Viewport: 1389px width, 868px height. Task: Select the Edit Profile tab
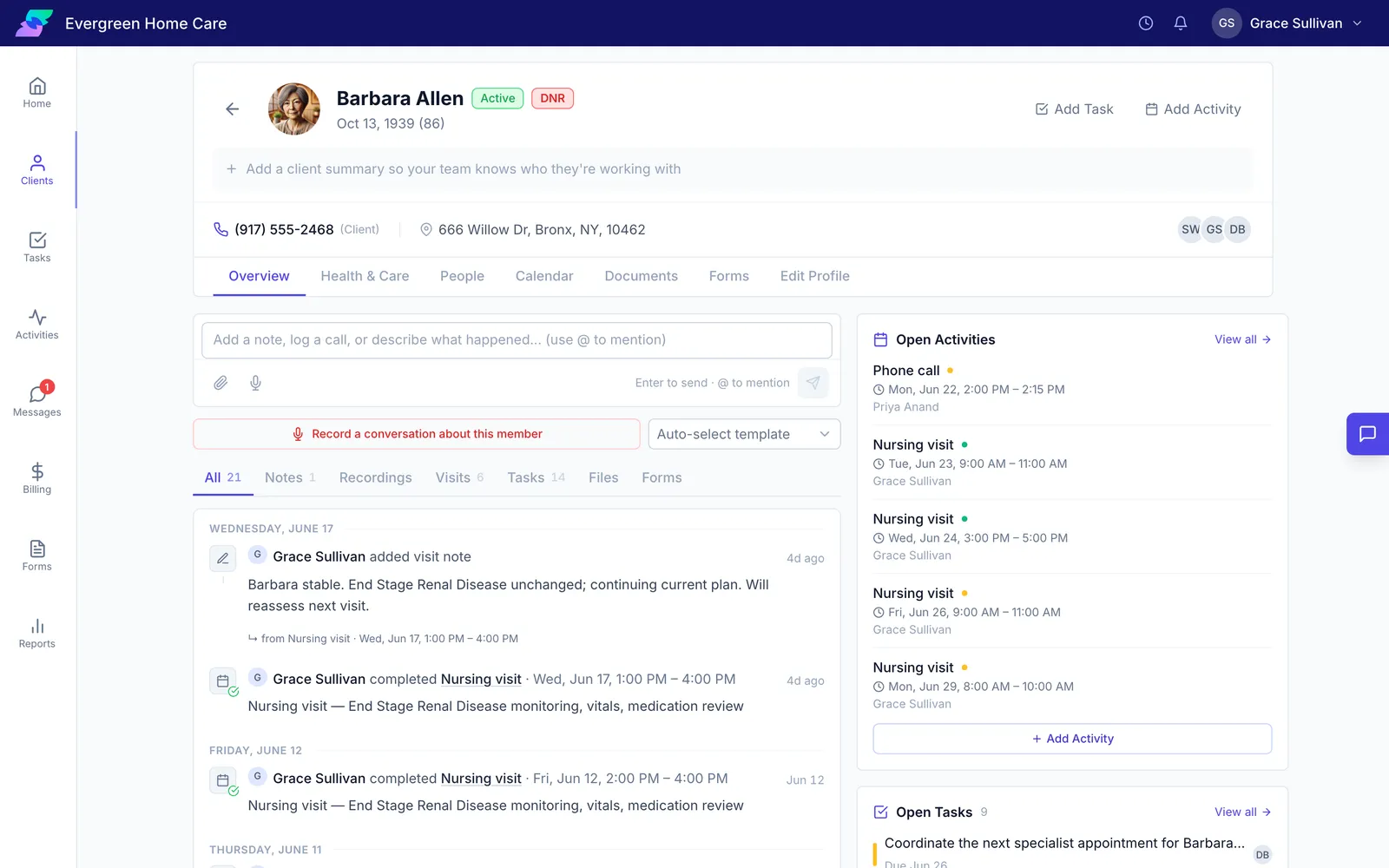(814, 276)
